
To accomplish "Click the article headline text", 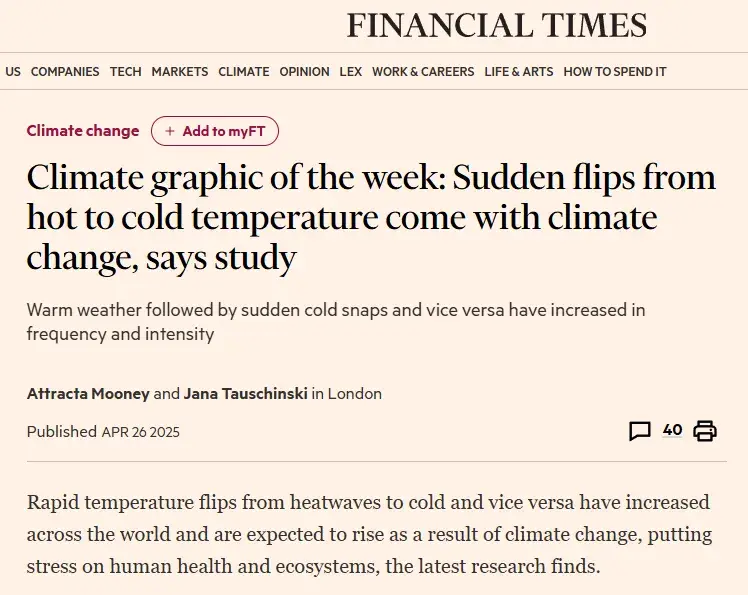I will click(x=370, y=218).
